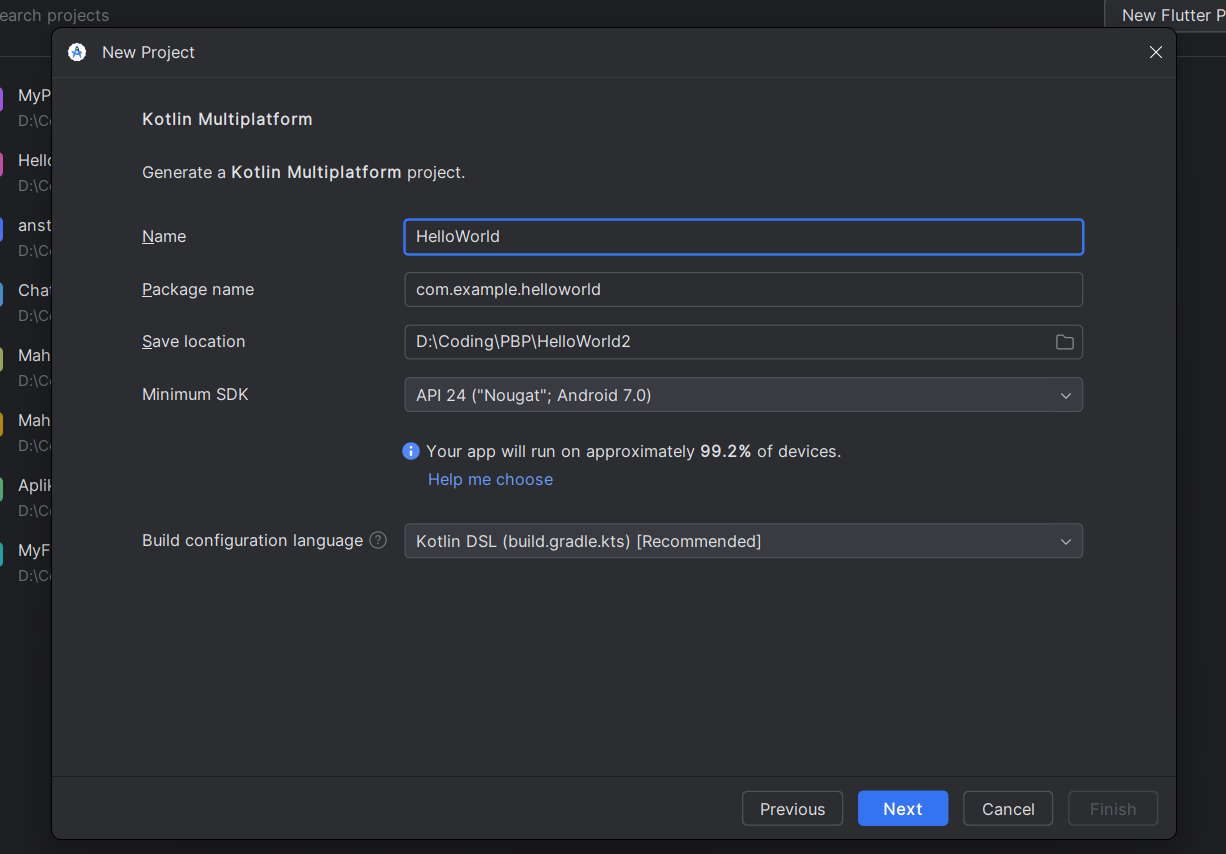Open the Minimum SDK dropdown
The image size is (1226, 854).
742,395
